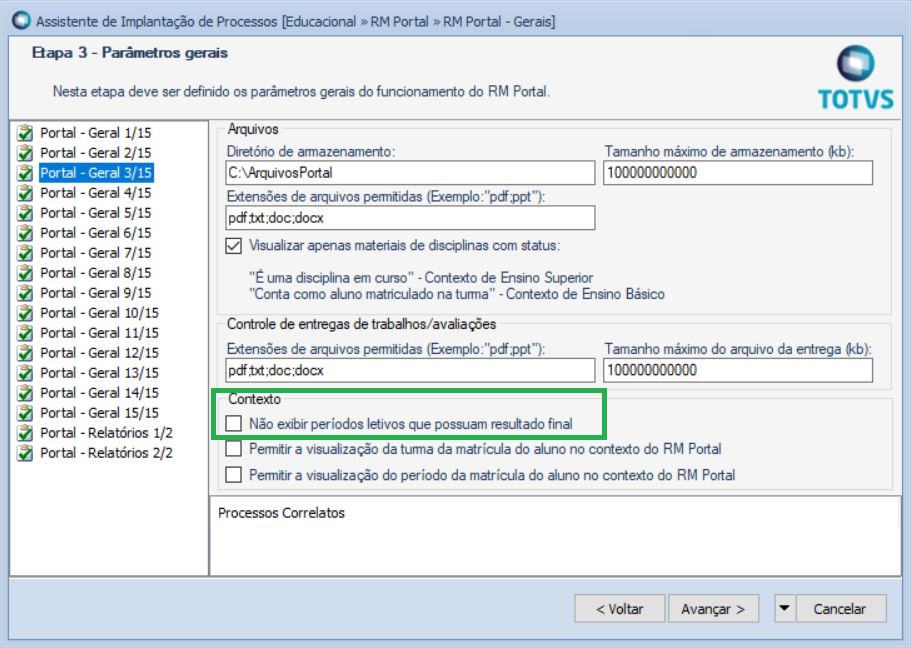Screen dimensions: 911x648
Task: Enable Não exibir períodos letivos checkbox
Action: tap(234, 424)
